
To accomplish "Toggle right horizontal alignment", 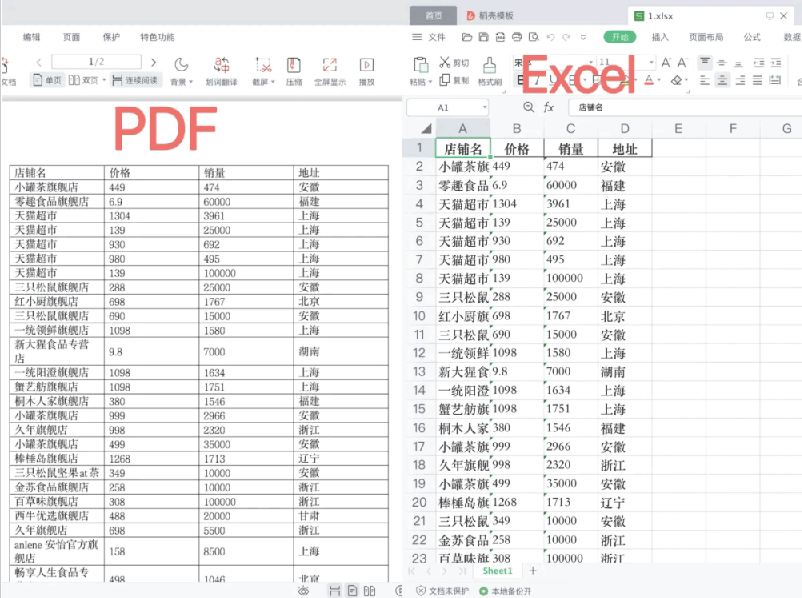I will coord(740,80).
